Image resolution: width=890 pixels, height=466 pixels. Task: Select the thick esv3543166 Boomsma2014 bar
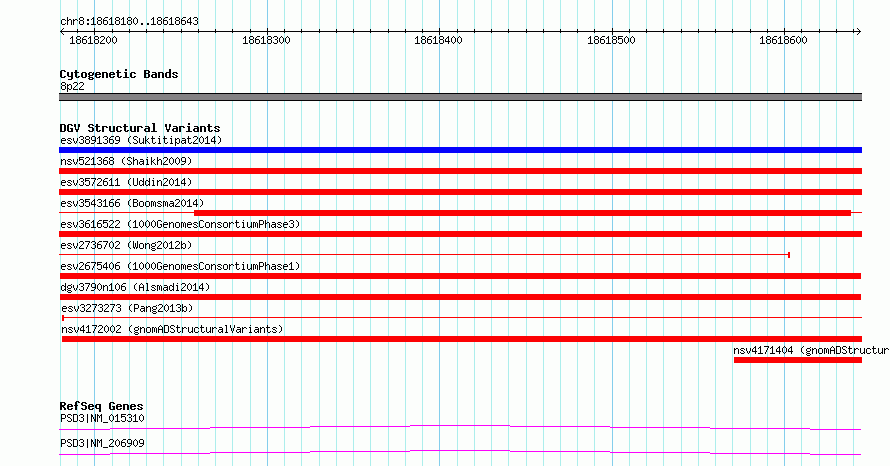pos(522,213)
